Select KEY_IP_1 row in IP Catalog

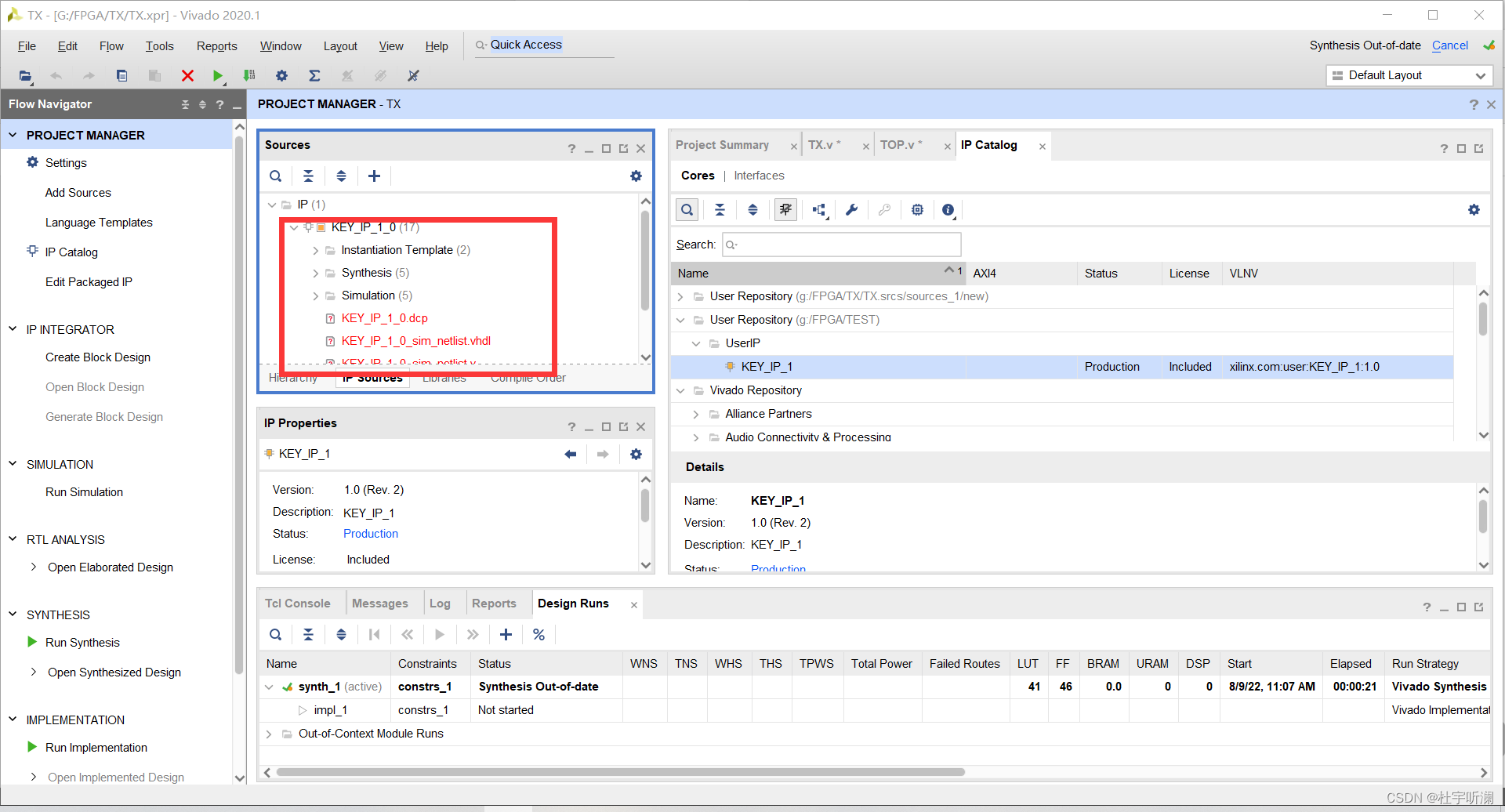click(x=1062, y=367)
